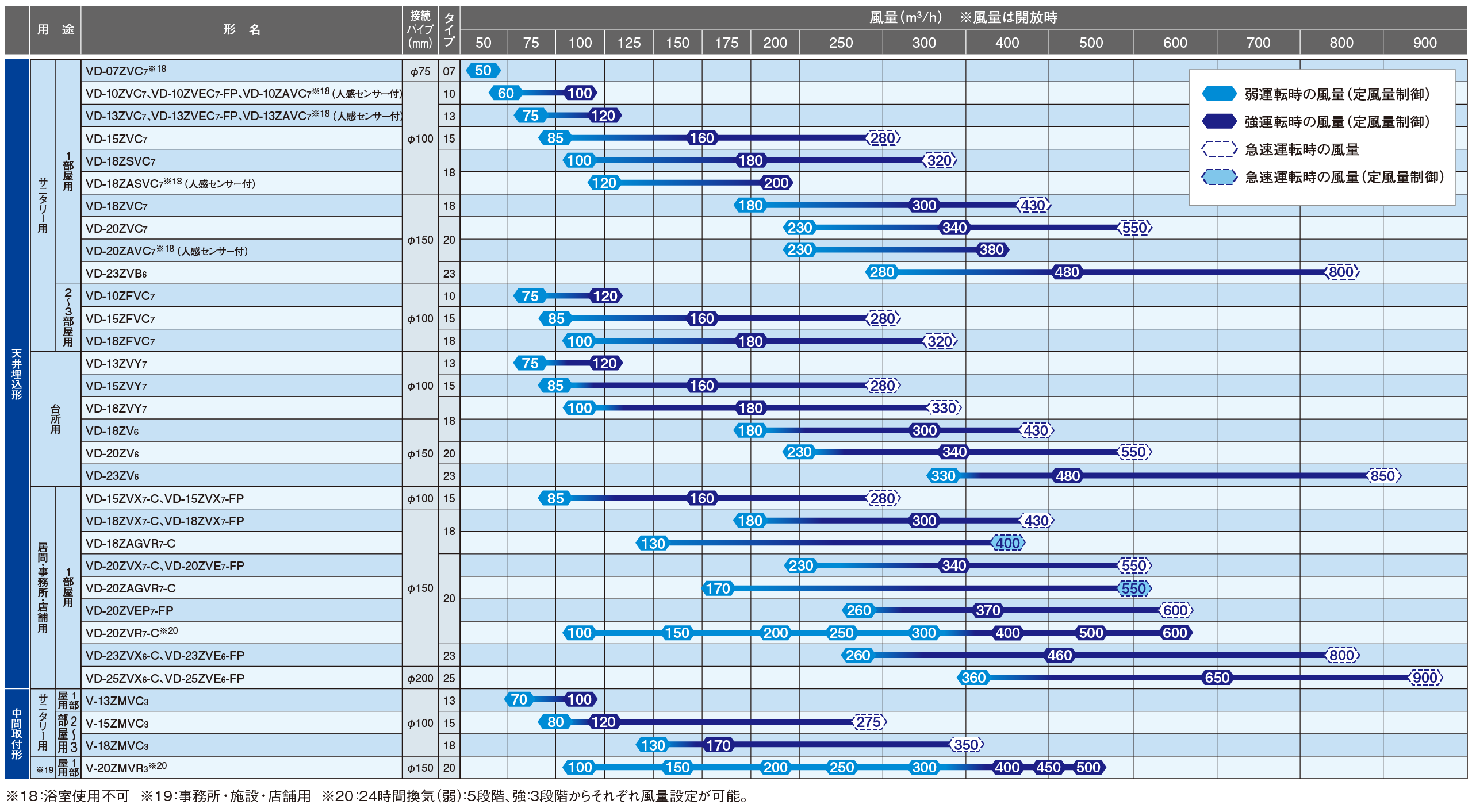1472x812 pixels.
Task: Click the 中間取付形 vertical category label
Action: (17, 733)
